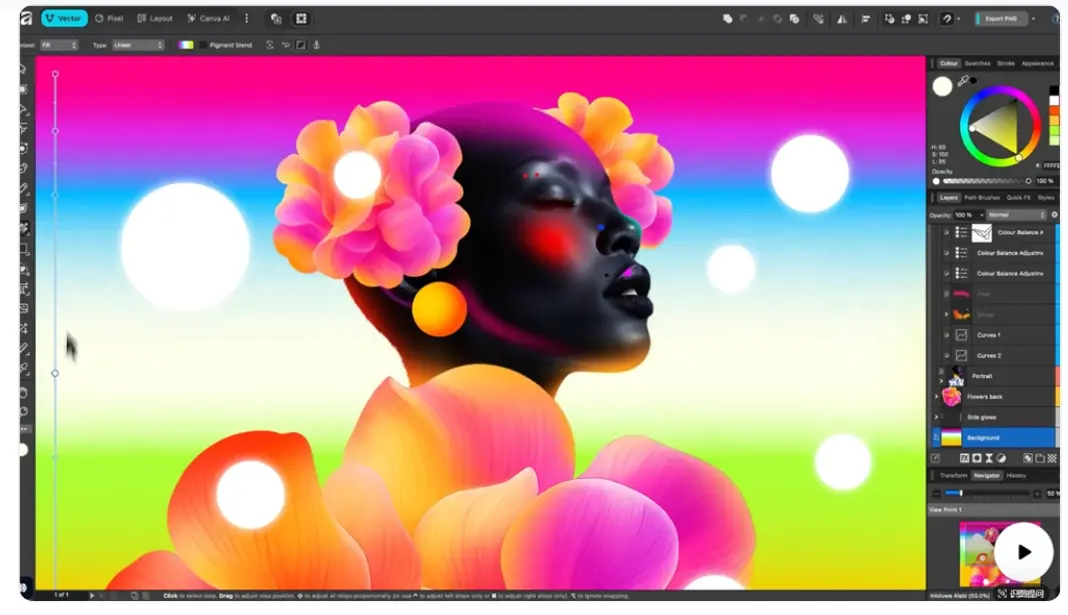Click the FX layer effects icon

[x=964, y=458]
